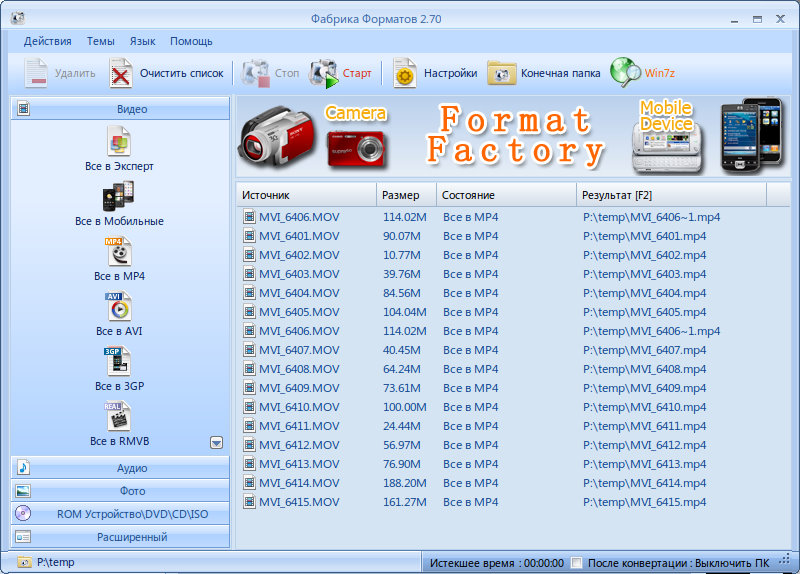Click size value 188.20M
800x574 pixels.
point(405,483)
